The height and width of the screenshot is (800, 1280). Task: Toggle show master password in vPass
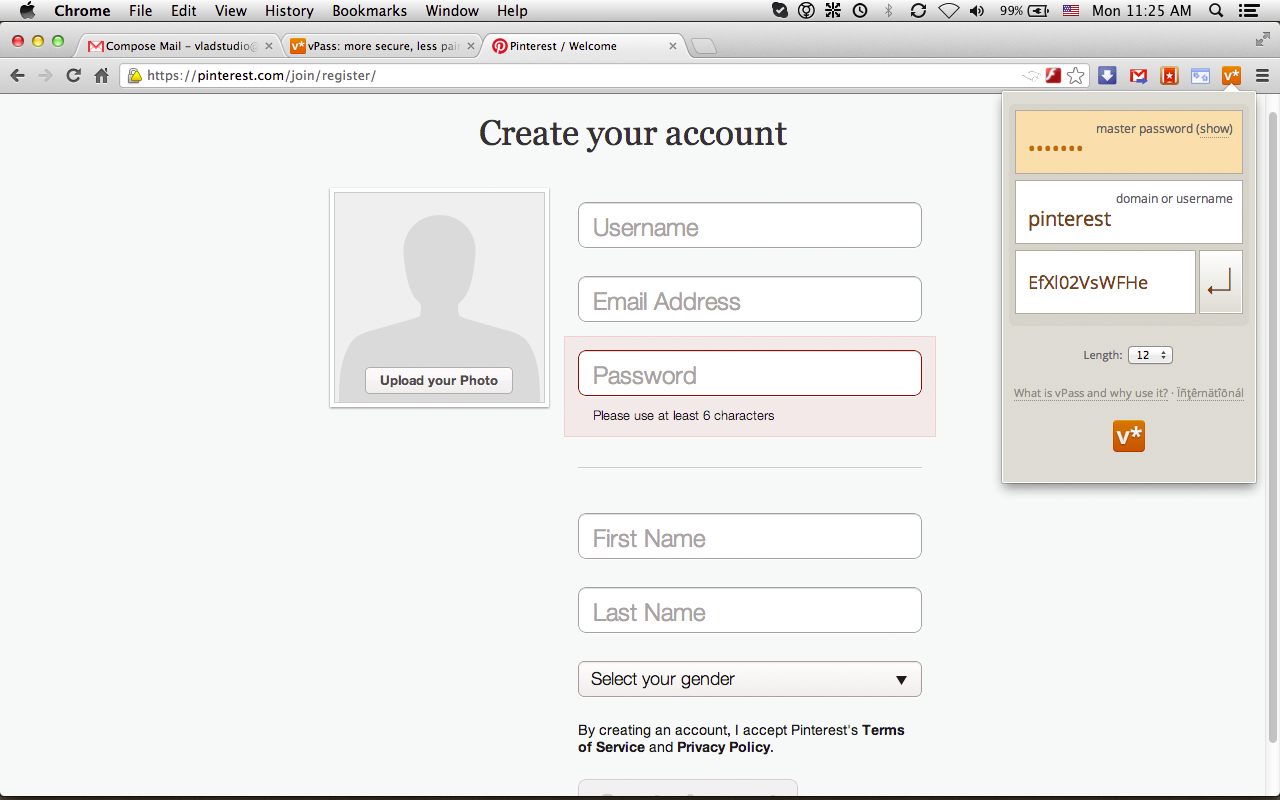click(1214, 129)
